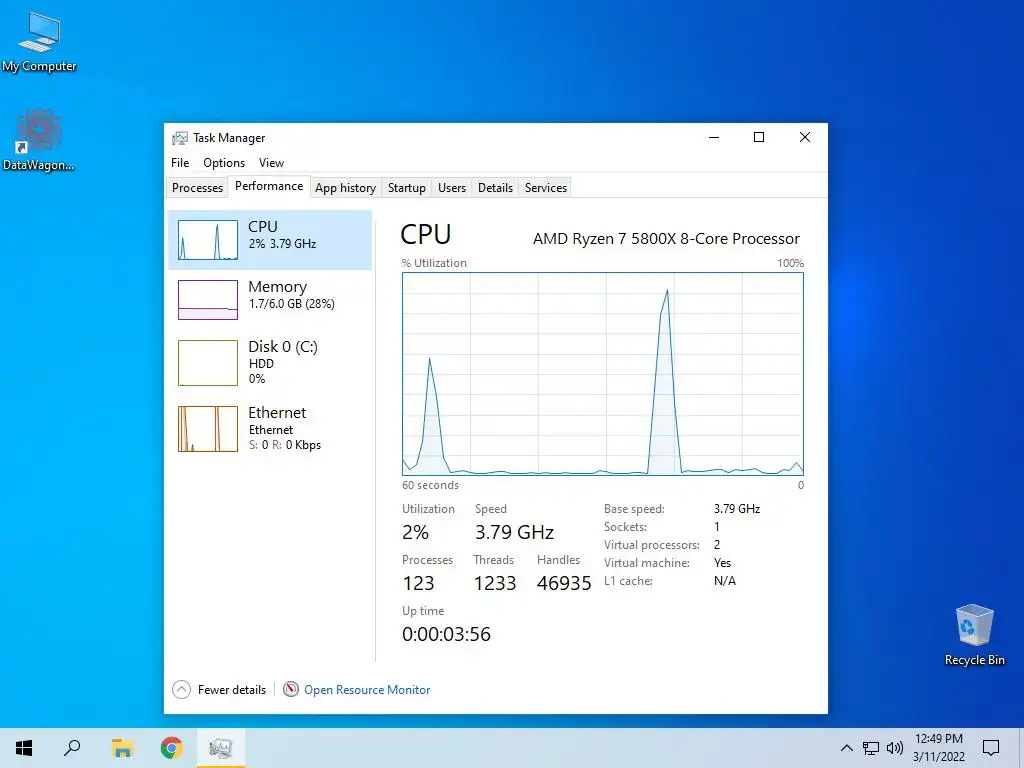Switch to the Startup tab
This screenshot has width=1024, height=768.
[x=406, y=188]
